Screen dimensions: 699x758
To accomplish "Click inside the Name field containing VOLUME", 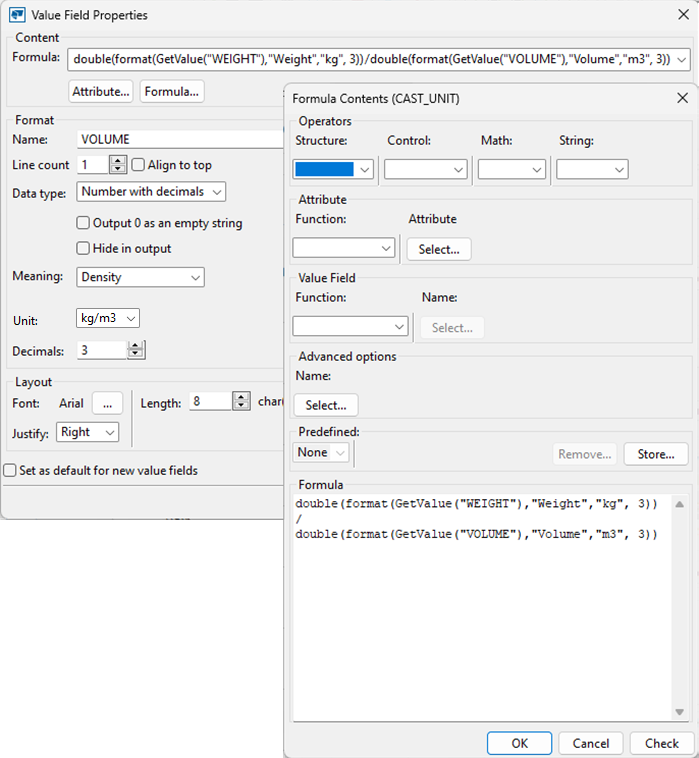I will [x=180, y=139].
